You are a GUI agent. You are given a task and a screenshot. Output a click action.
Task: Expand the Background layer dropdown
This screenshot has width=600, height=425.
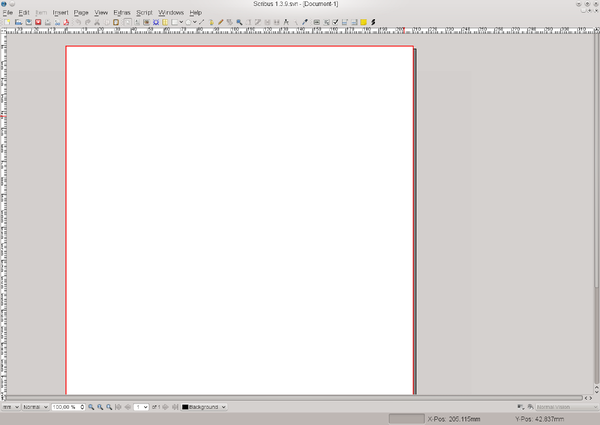[223, 407]
